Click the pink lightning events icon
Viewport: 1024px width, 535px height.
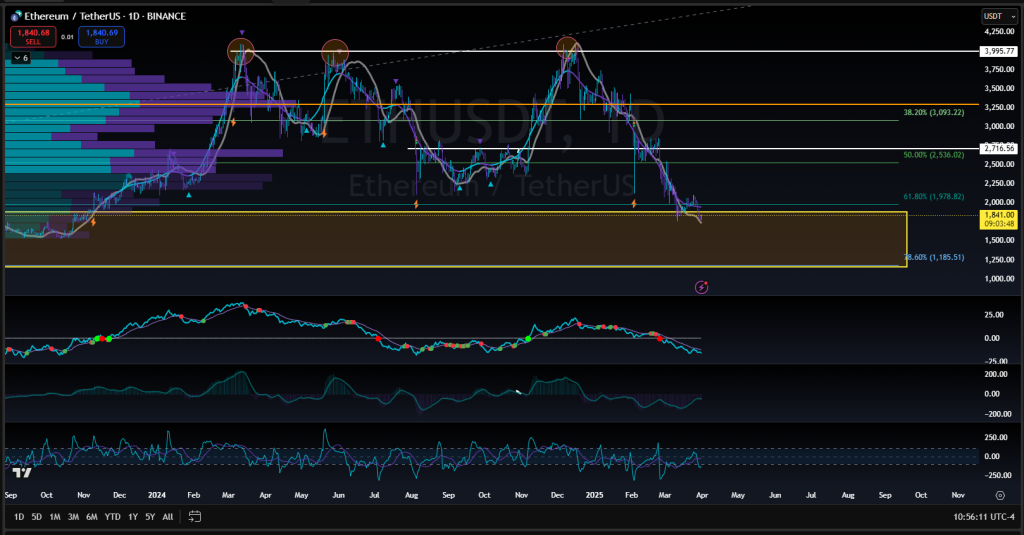click(x=701, y=287)
